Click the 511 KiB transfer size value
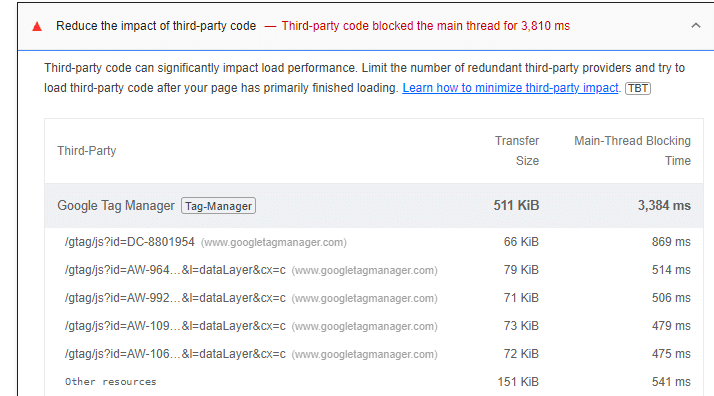This screenshot has width=714, height=396. (x=516, y=206)
